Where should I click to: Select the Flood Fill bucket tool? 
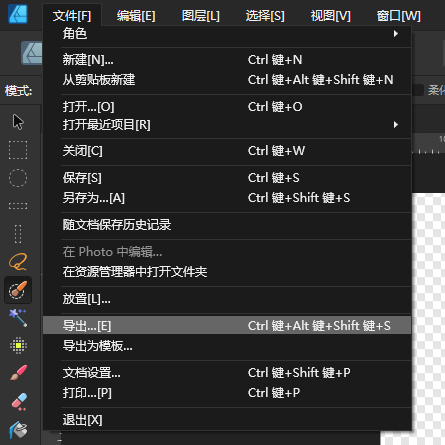click(18, 430)
